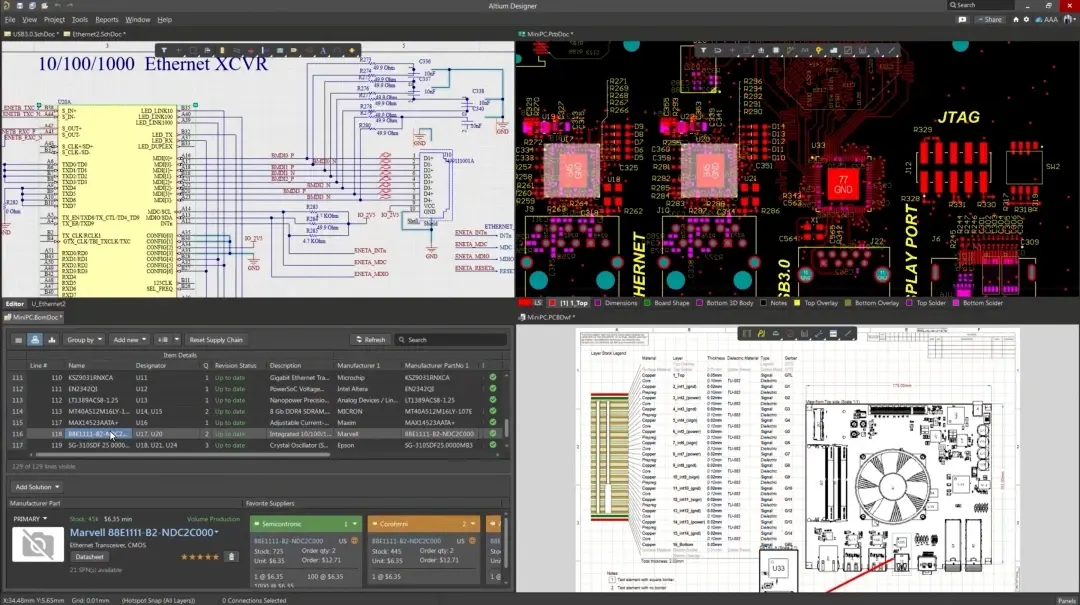
Task: Click the yellow pin tool in draftsman active bar
Action: (x=761, y=334)
